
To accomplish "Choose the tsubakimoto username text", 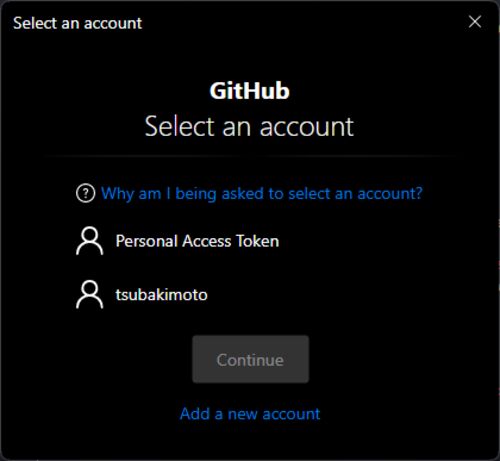I will [x=162, y=295].
